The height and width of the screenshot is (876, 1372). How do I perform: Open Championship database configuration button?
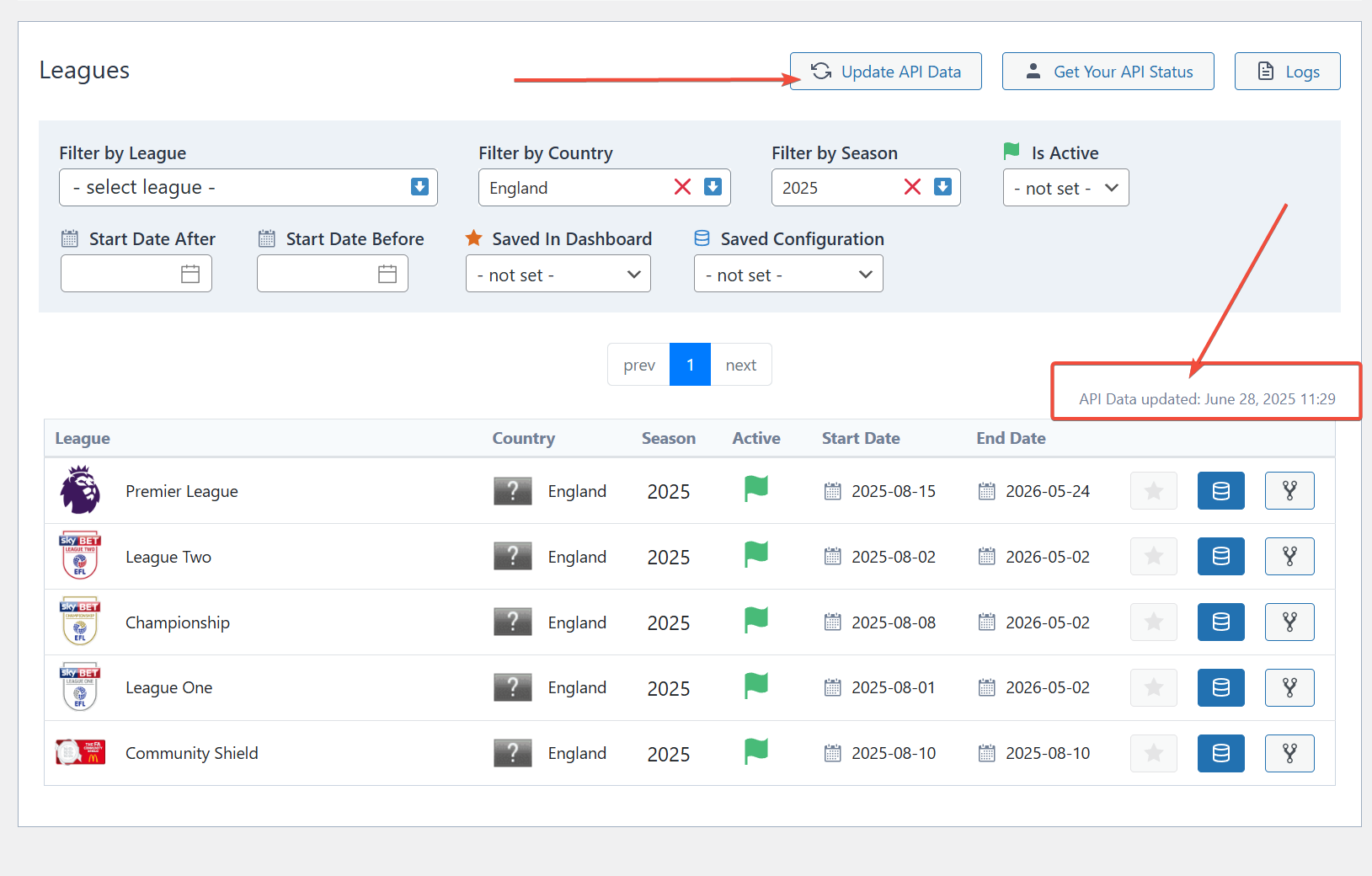[1221, 622]
